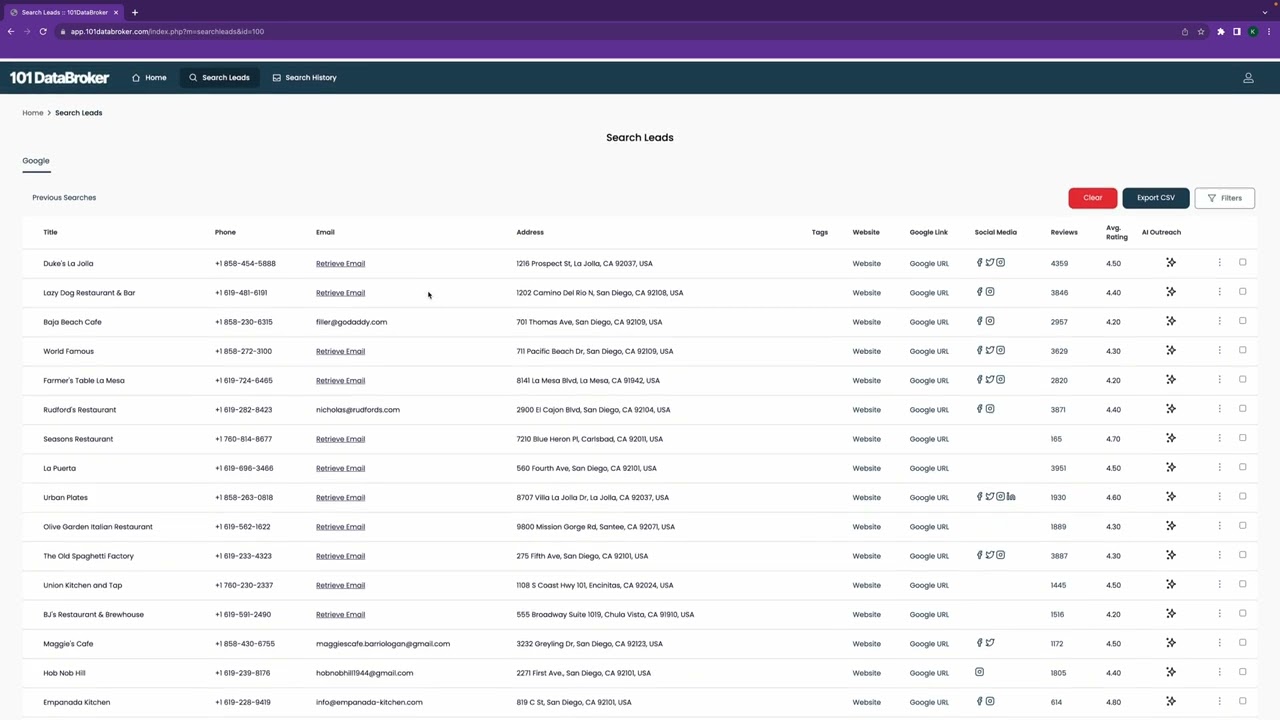Open Instagram icon for Hob Nob Hill
Image resolution: width=1280 pixels, height=720 pixels.
coord(980,672)
